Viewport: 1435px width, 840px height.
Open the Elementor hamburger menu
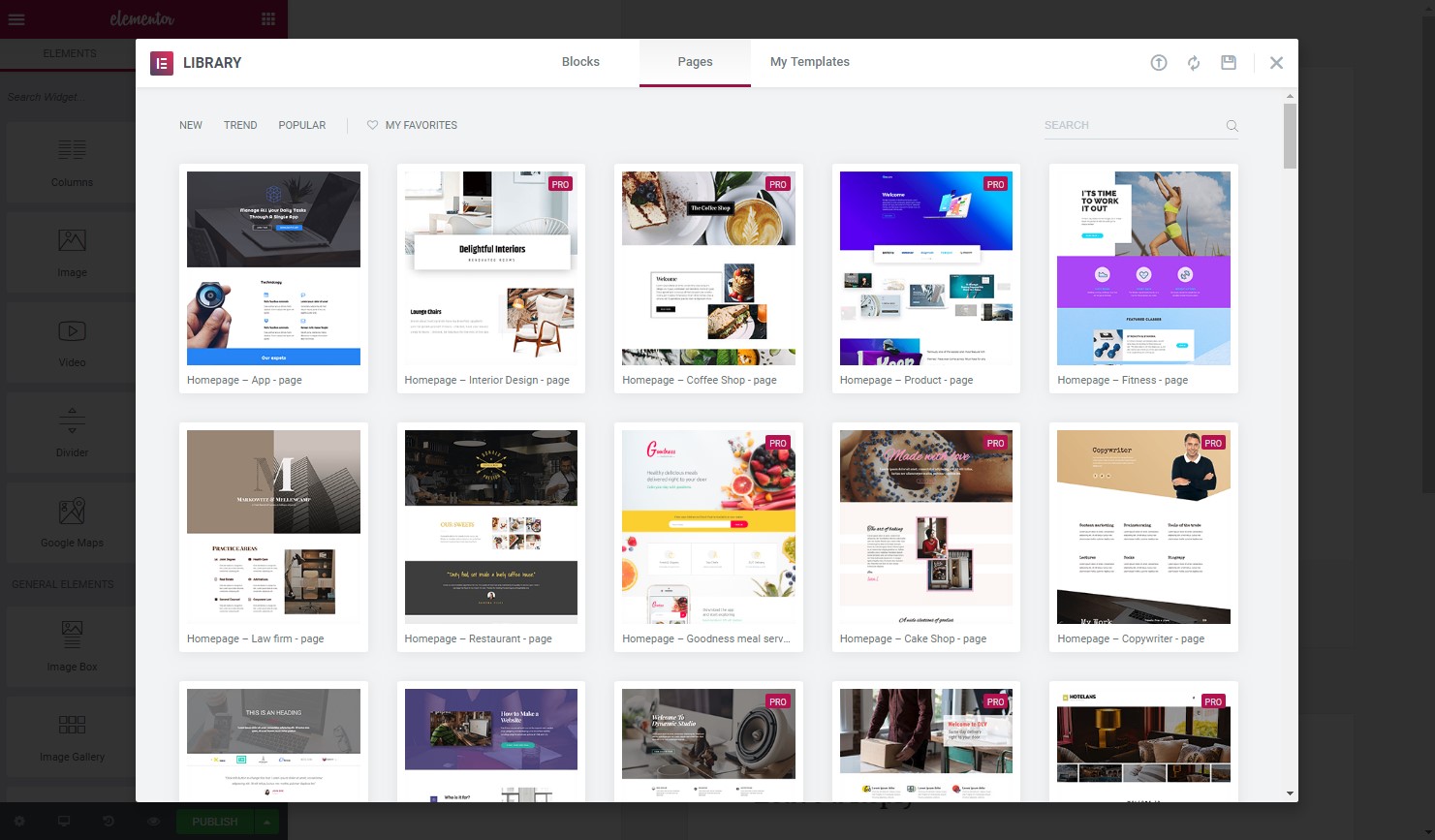[16, 18]
